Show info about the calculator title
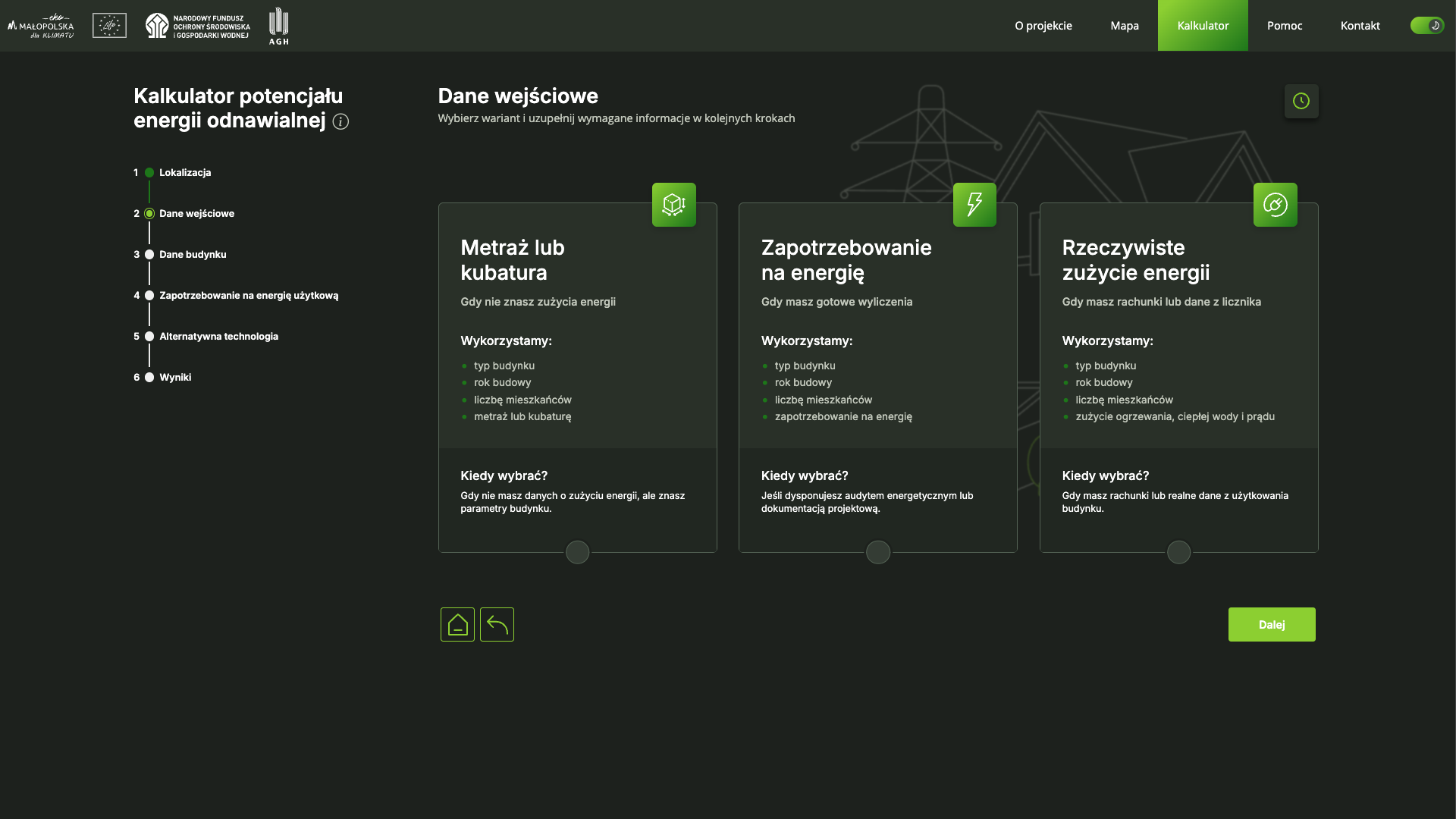Viewport: 1456px width, 819px height. click(x=340, y=121)
